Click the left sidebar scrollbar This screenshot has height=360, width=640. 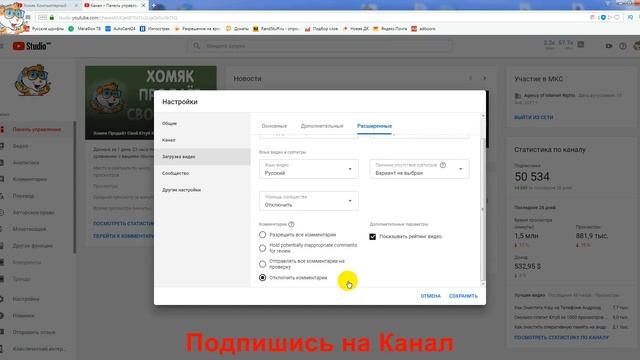(75, 187)
